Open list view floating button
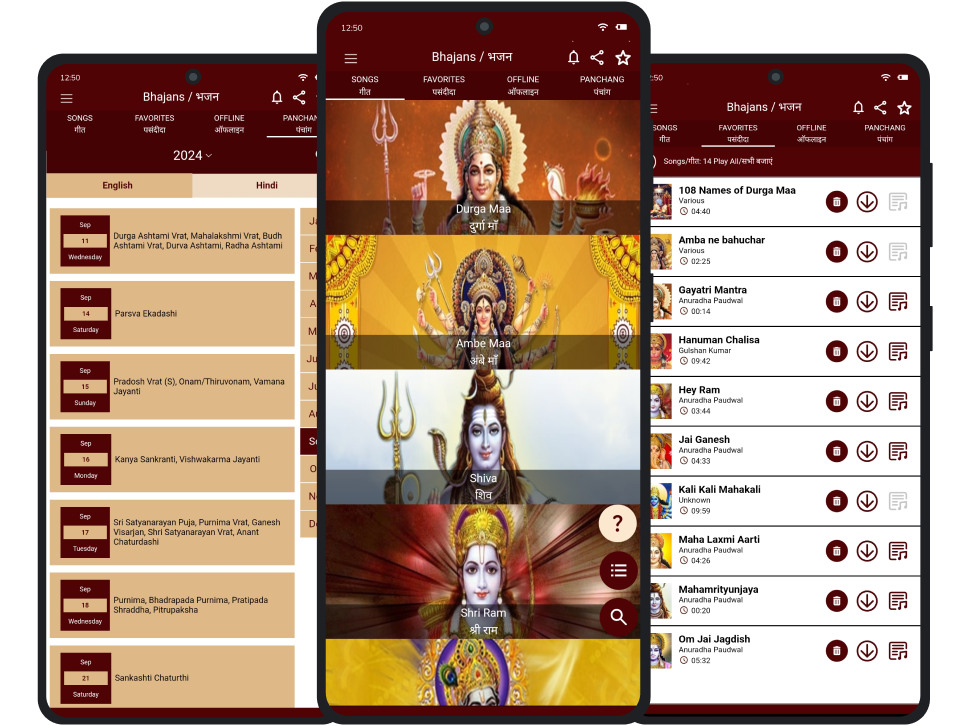 point(618,570)
